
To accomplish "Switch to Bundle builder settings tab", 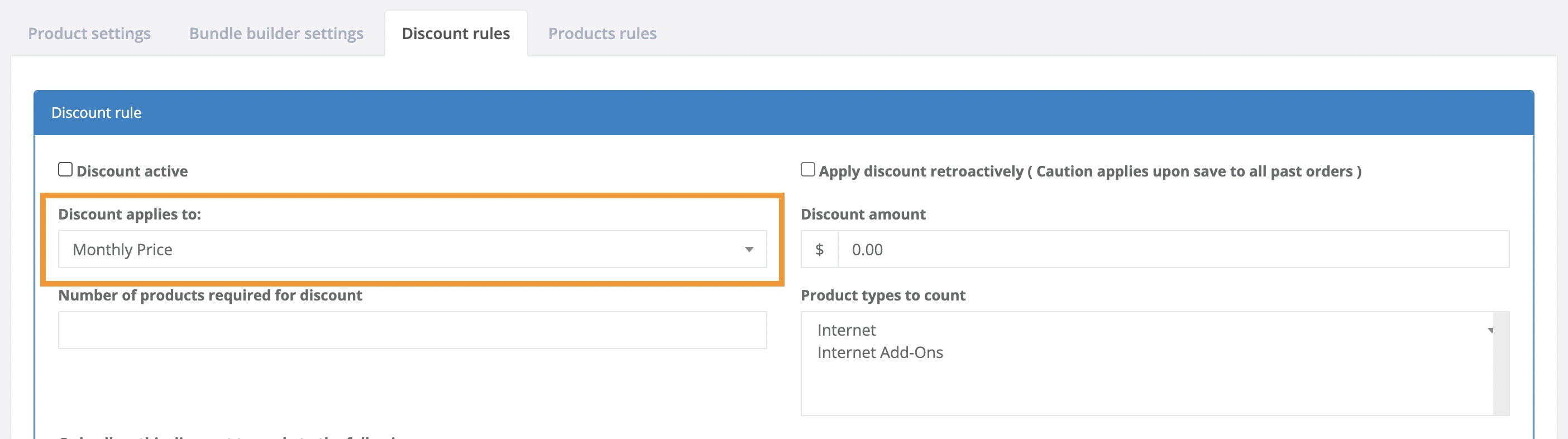I will pyautogui.click(x=276, y=34).
